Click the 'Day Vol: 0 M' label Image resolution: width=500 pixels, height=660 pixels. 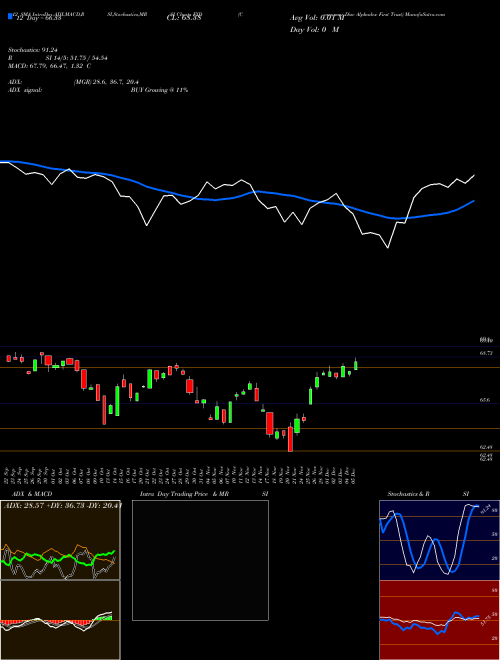tap(314, 30)
